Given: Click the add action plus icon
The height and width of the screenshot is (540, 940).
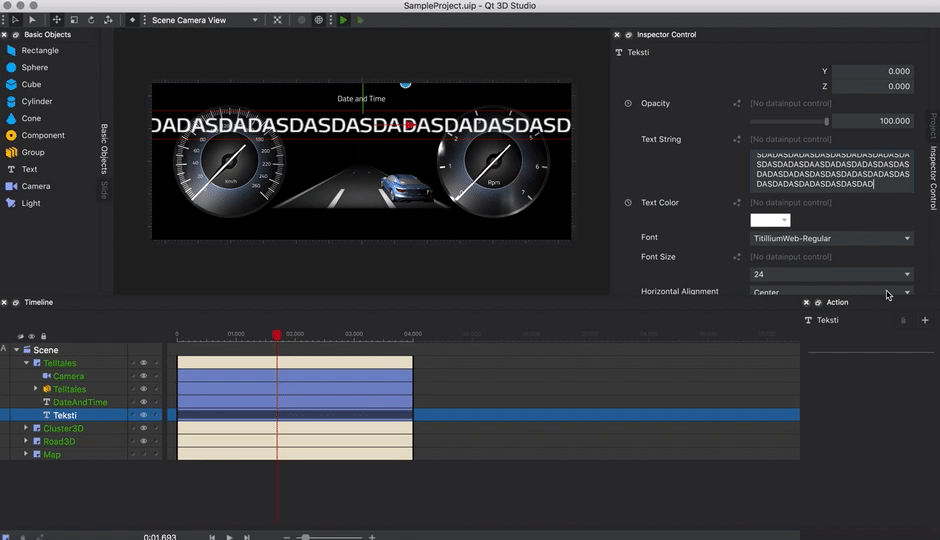Looking at the screenshot, I should tap(924, 320).
